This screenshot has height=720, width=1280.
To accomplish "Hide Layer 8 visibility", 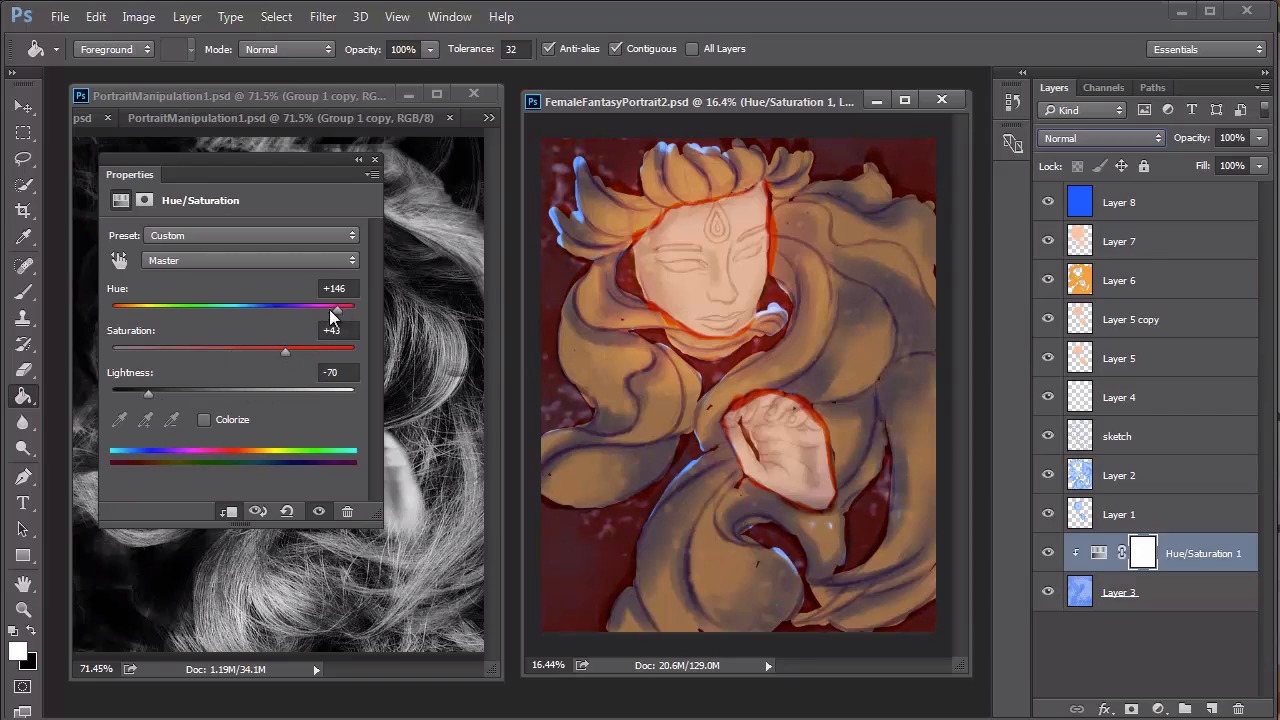I will point(1048,202).
